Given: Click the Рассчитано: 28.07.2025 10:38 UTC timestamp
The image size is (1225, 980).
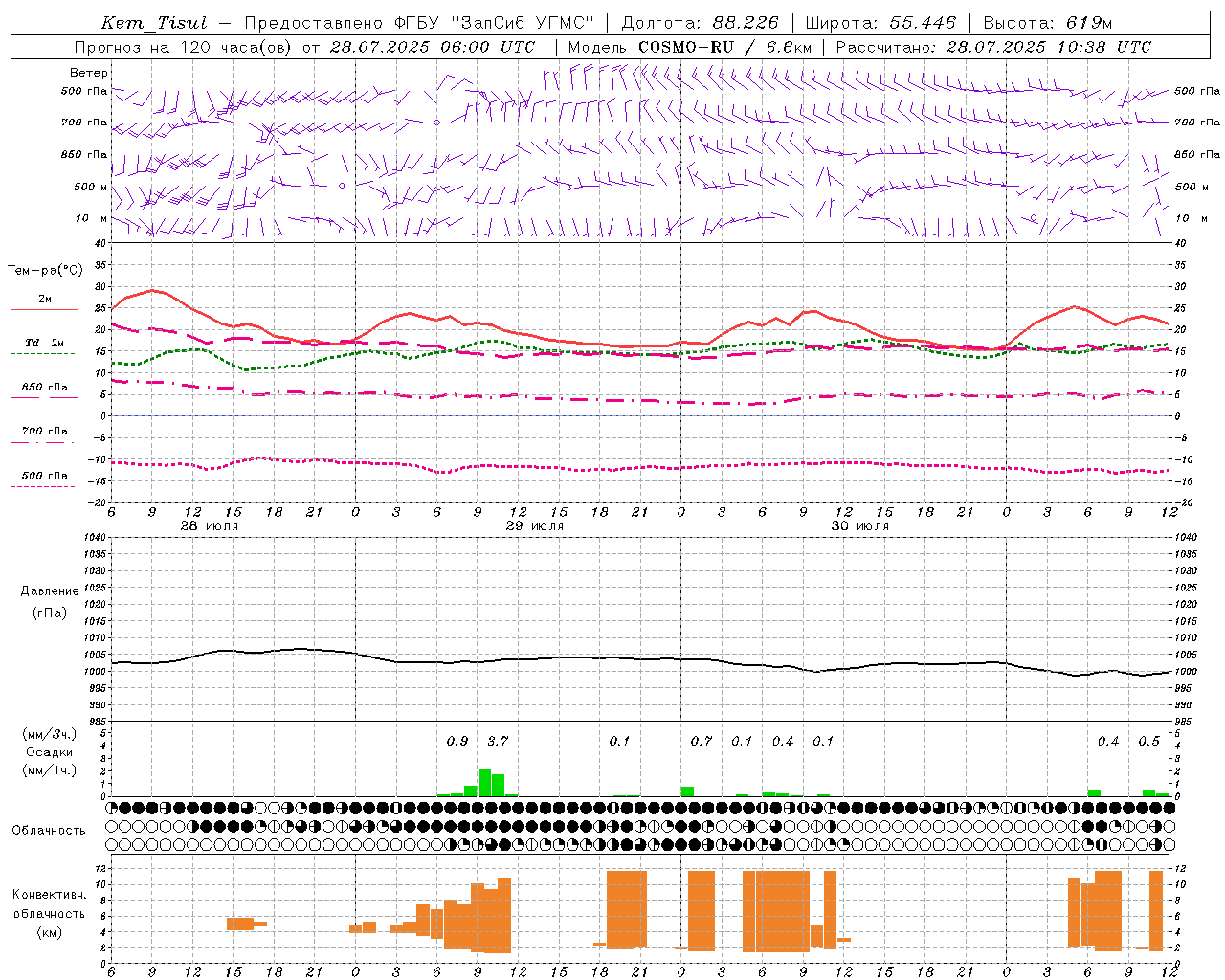Looking at the screenshot, I should point(993,47).
